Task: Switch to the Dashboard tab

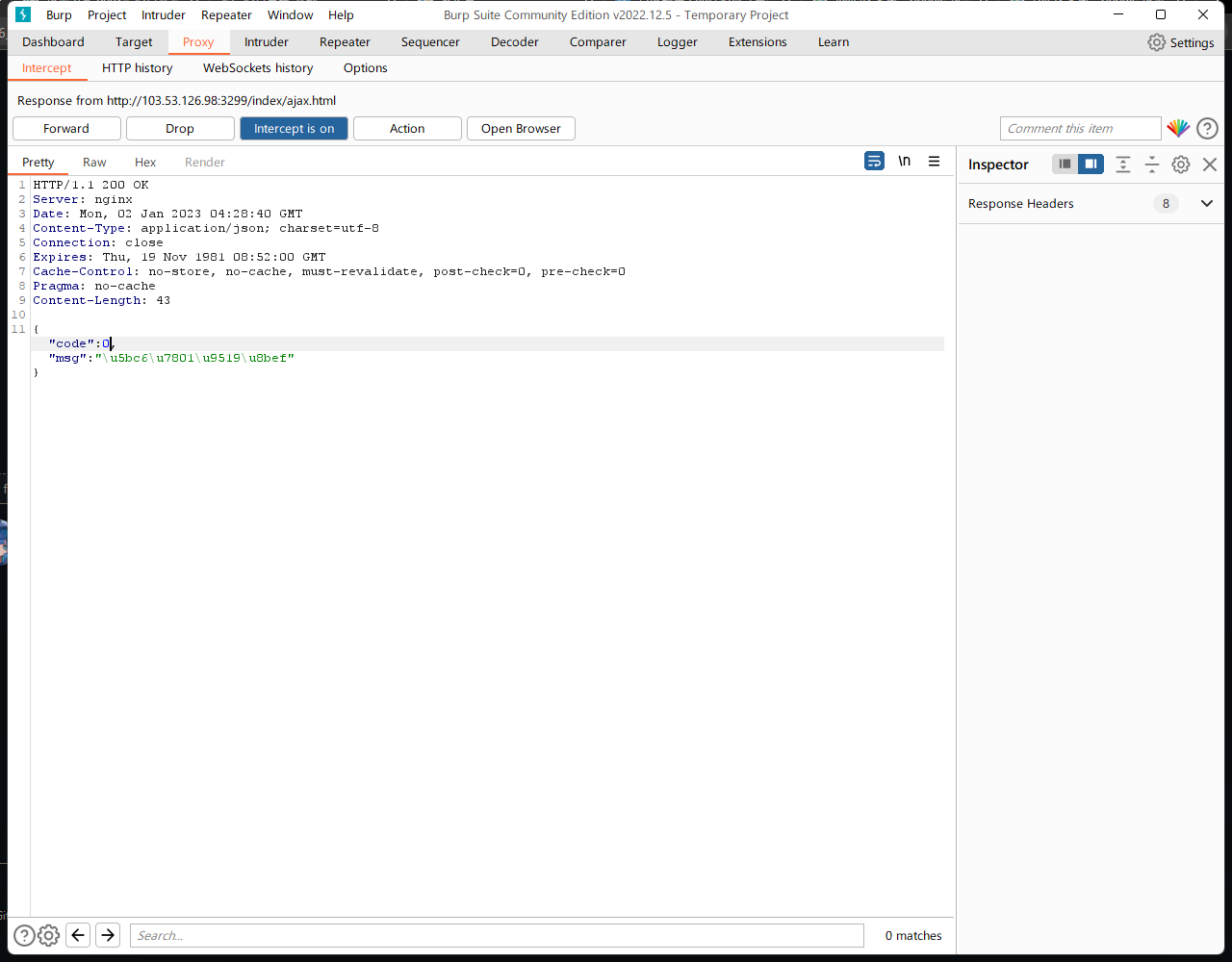Action: (53, 42)
